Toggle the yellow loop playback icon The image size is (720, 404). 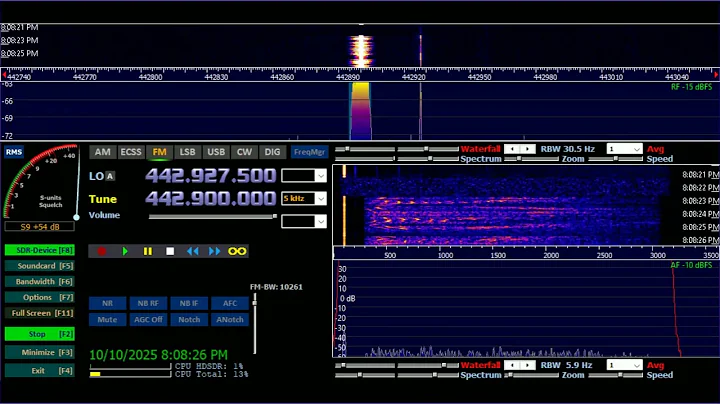click(x=237, y=251)
